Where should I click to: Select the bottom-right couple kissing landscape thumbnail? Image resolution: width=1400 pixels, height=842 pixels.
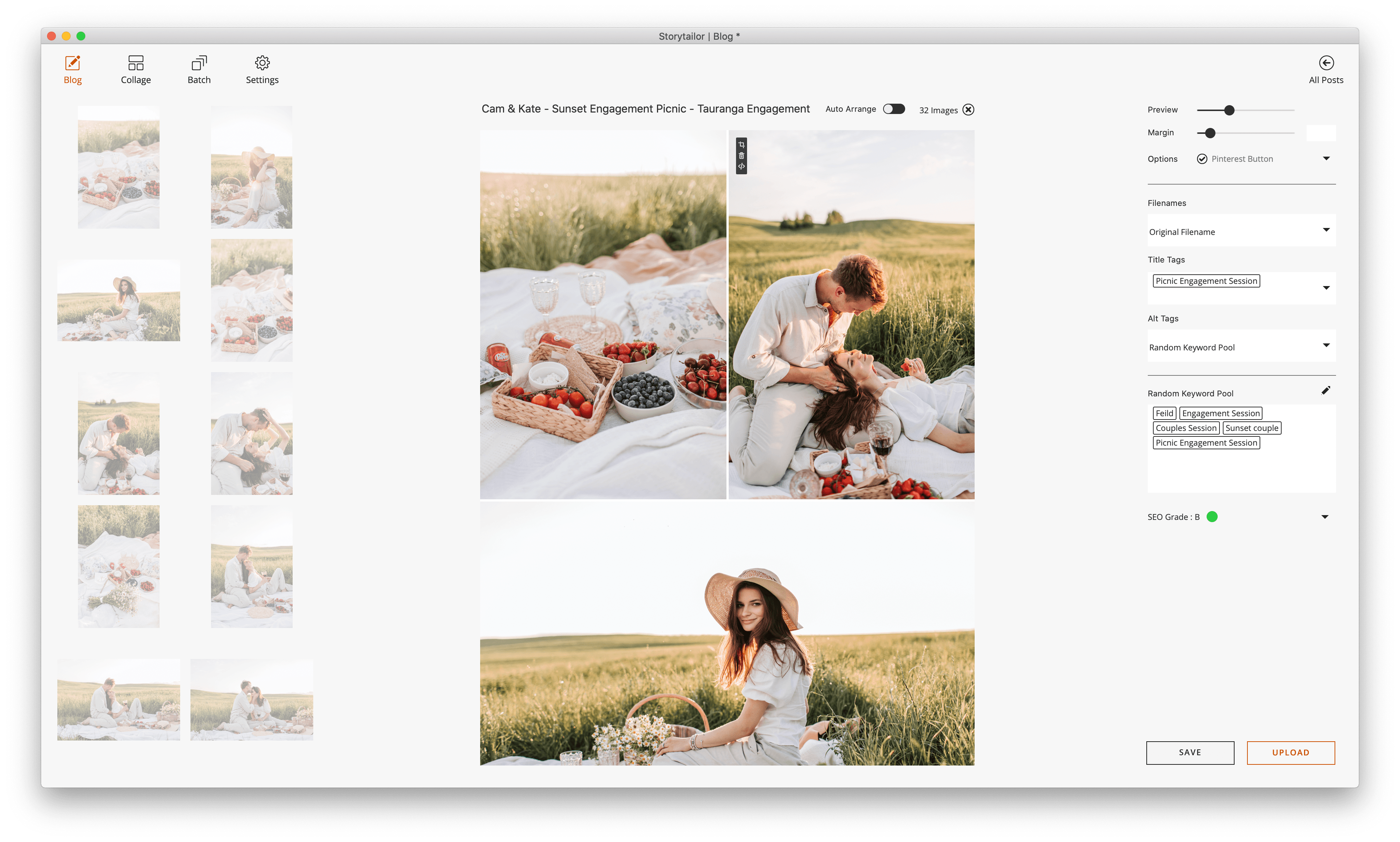click(251, 699)
